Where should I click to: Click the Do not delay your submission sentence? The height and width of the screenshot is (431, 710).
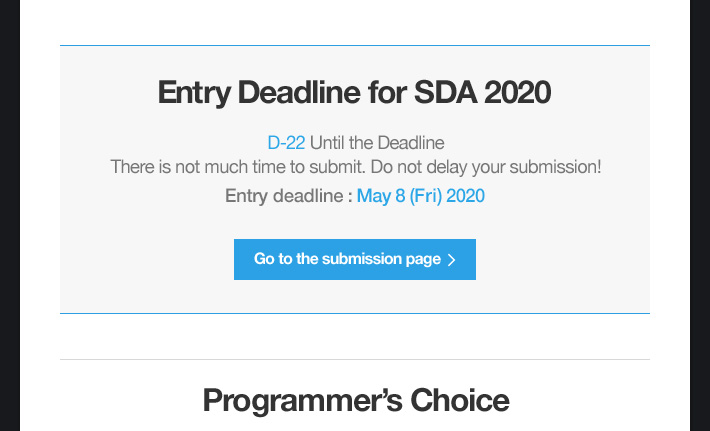[x=486, y=167]
